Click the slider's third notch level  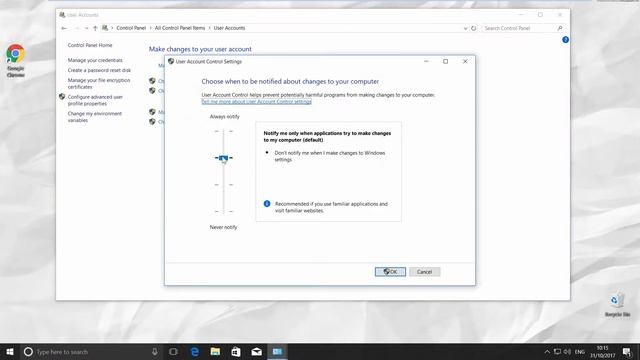click(224, 185)
